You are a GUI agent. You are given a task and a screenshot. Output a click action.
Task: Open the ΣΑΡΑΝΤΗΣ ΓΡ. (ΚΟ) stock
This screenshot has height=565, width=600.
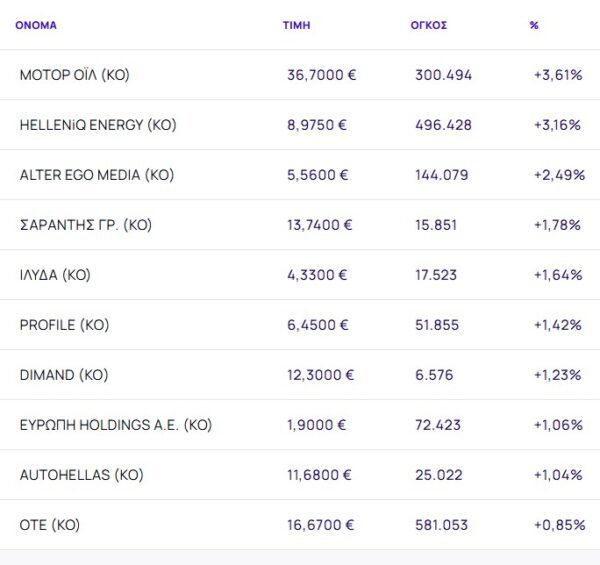point(85,225)
